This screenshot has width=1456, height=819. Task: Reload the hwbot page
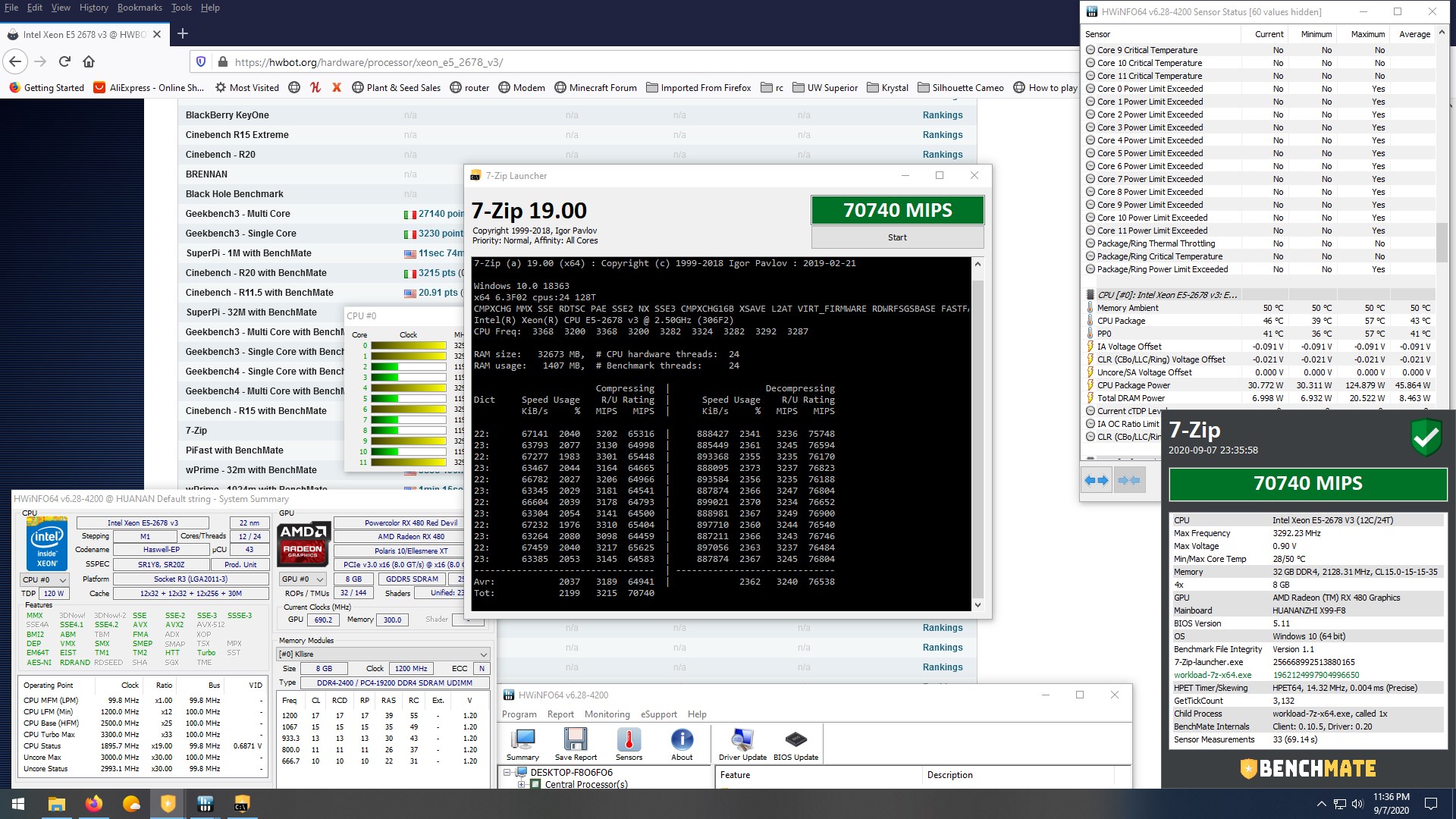click(x=64, y=61)
